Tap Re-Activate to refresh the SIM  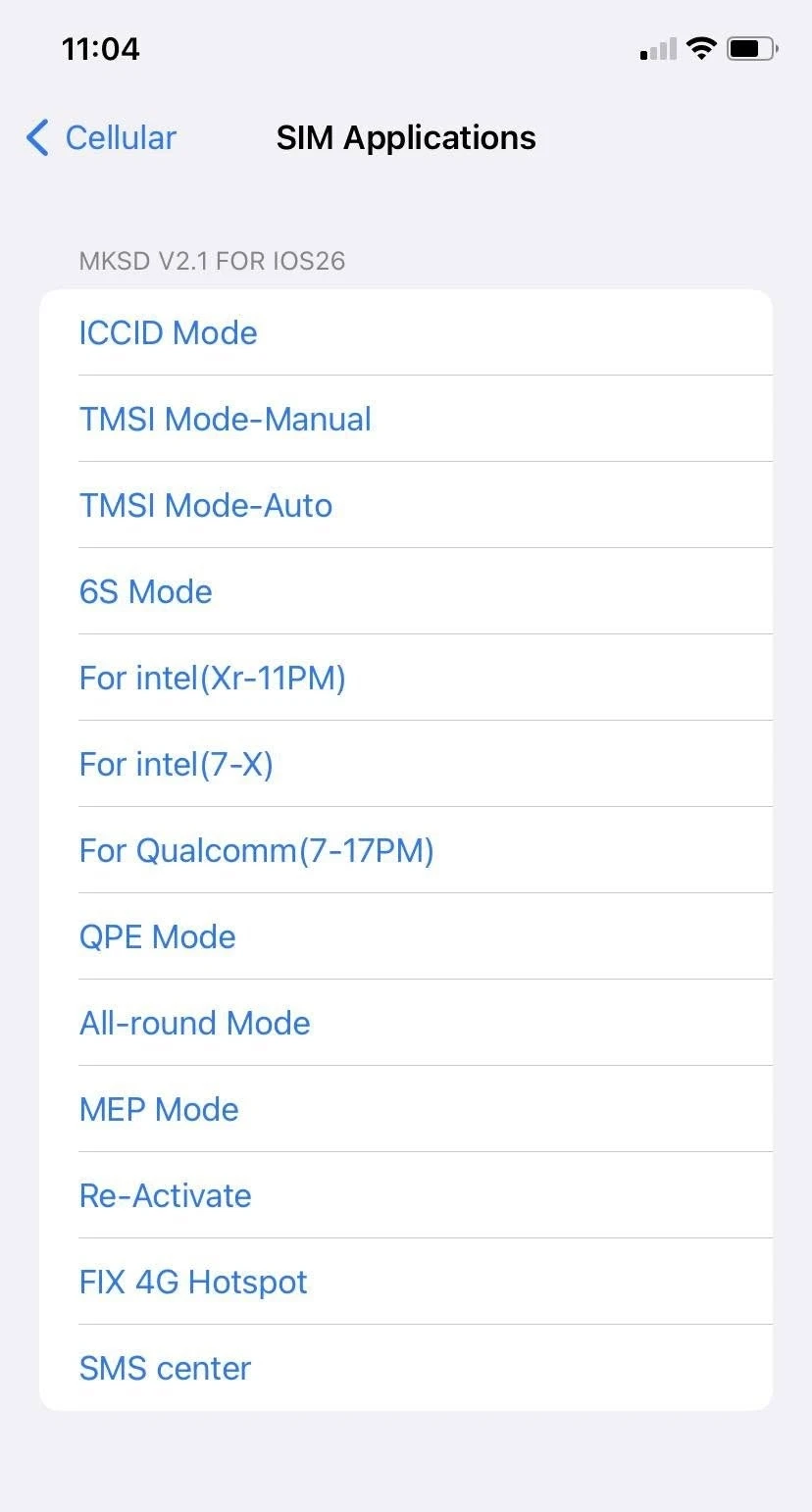tap(165, 1195)
